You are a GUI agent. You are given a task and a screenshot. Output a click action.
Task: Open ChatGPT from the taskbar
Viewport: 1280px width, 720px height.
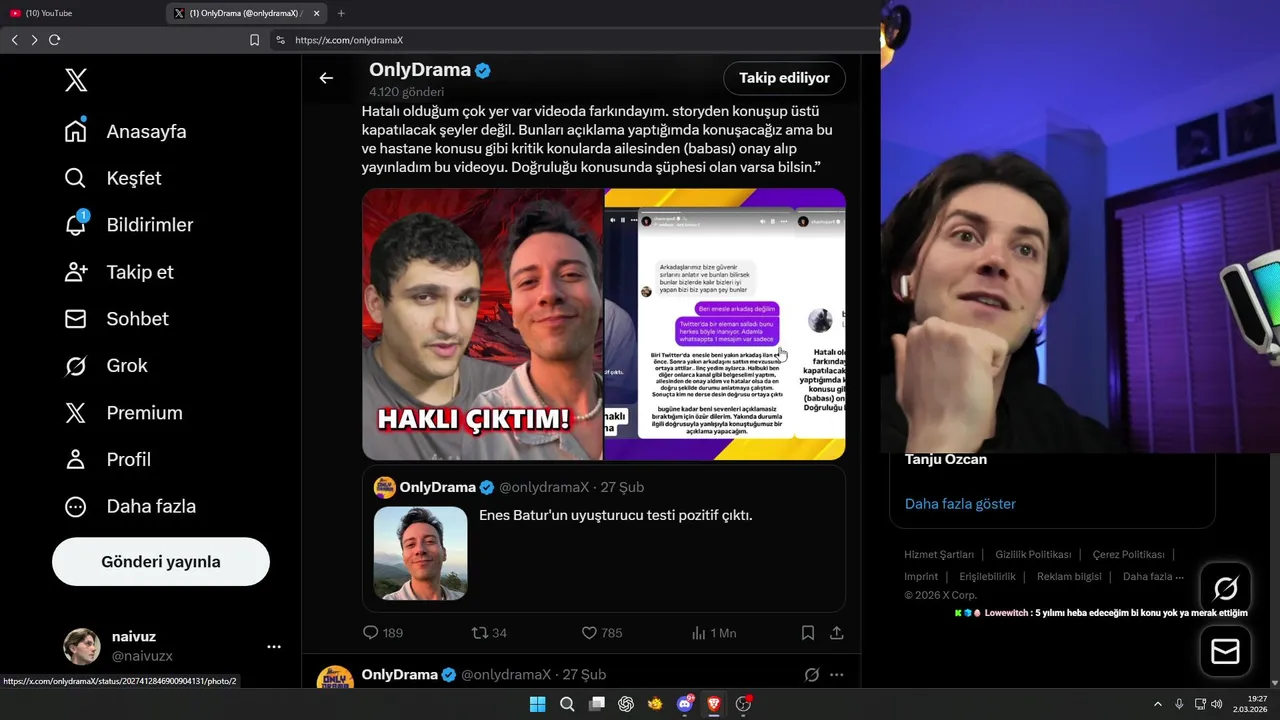pos(626,704)
